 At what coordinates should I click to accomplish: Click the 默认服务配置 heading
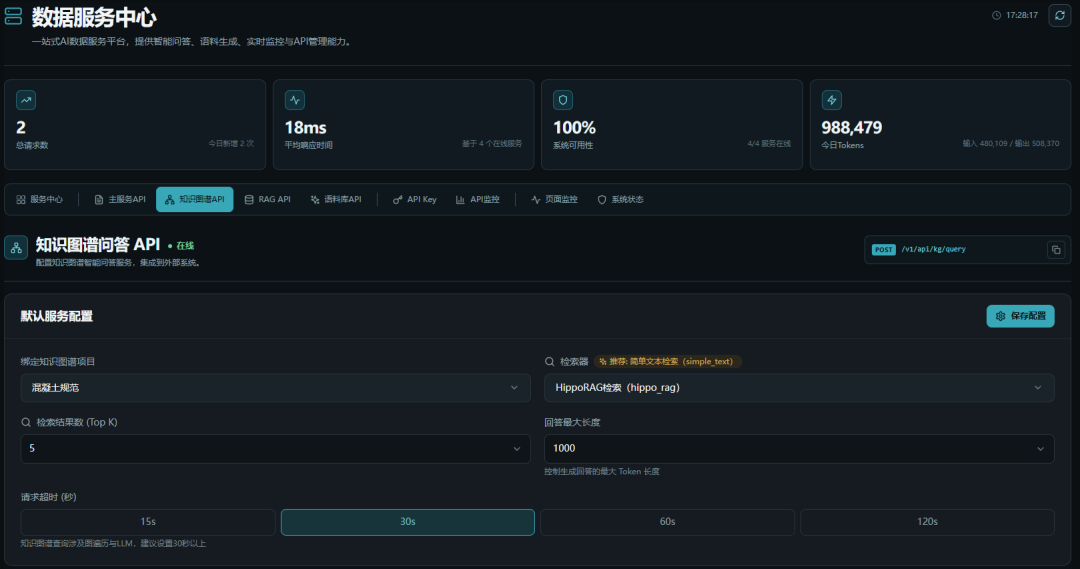pos(56,316)
